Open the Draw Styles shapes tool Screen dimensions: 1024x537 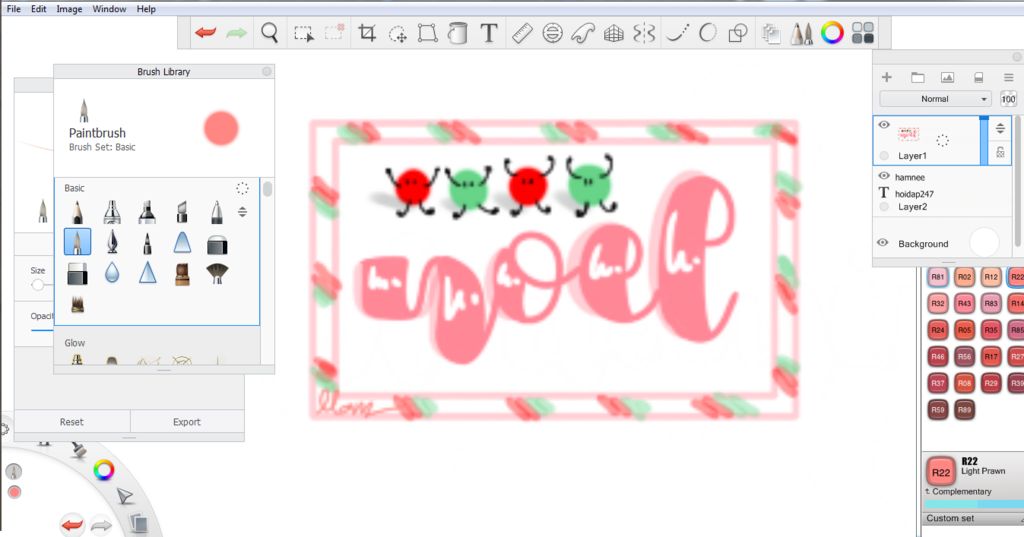(738, 33)
